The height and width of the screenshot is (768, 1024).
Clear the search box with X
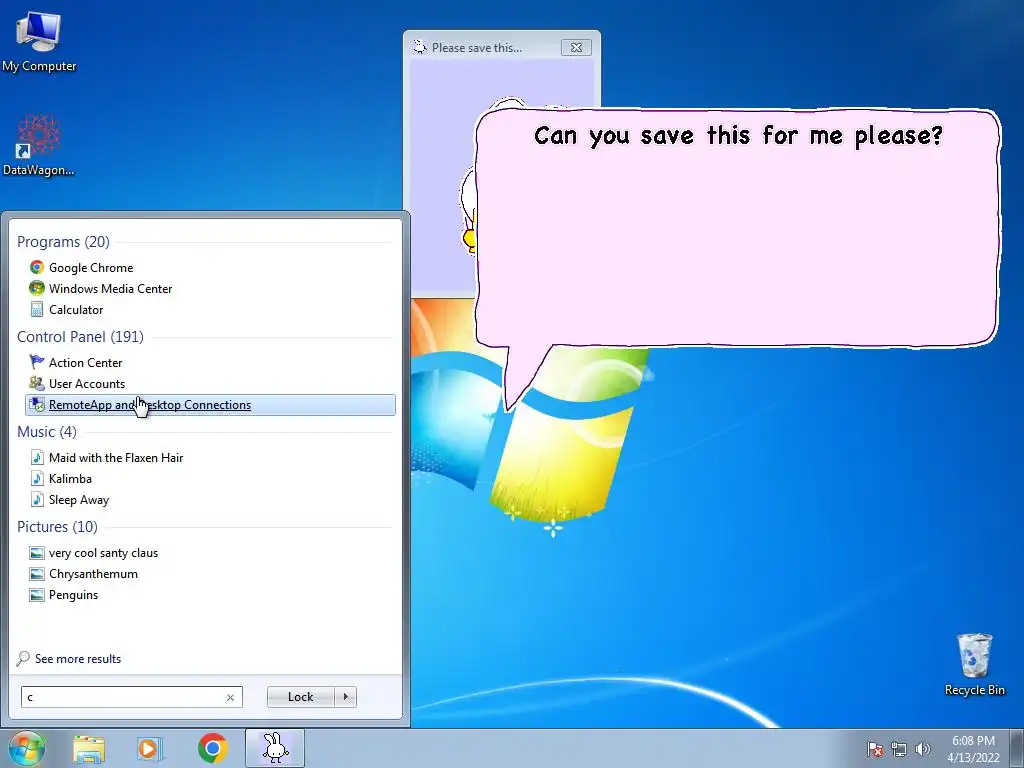231,697
